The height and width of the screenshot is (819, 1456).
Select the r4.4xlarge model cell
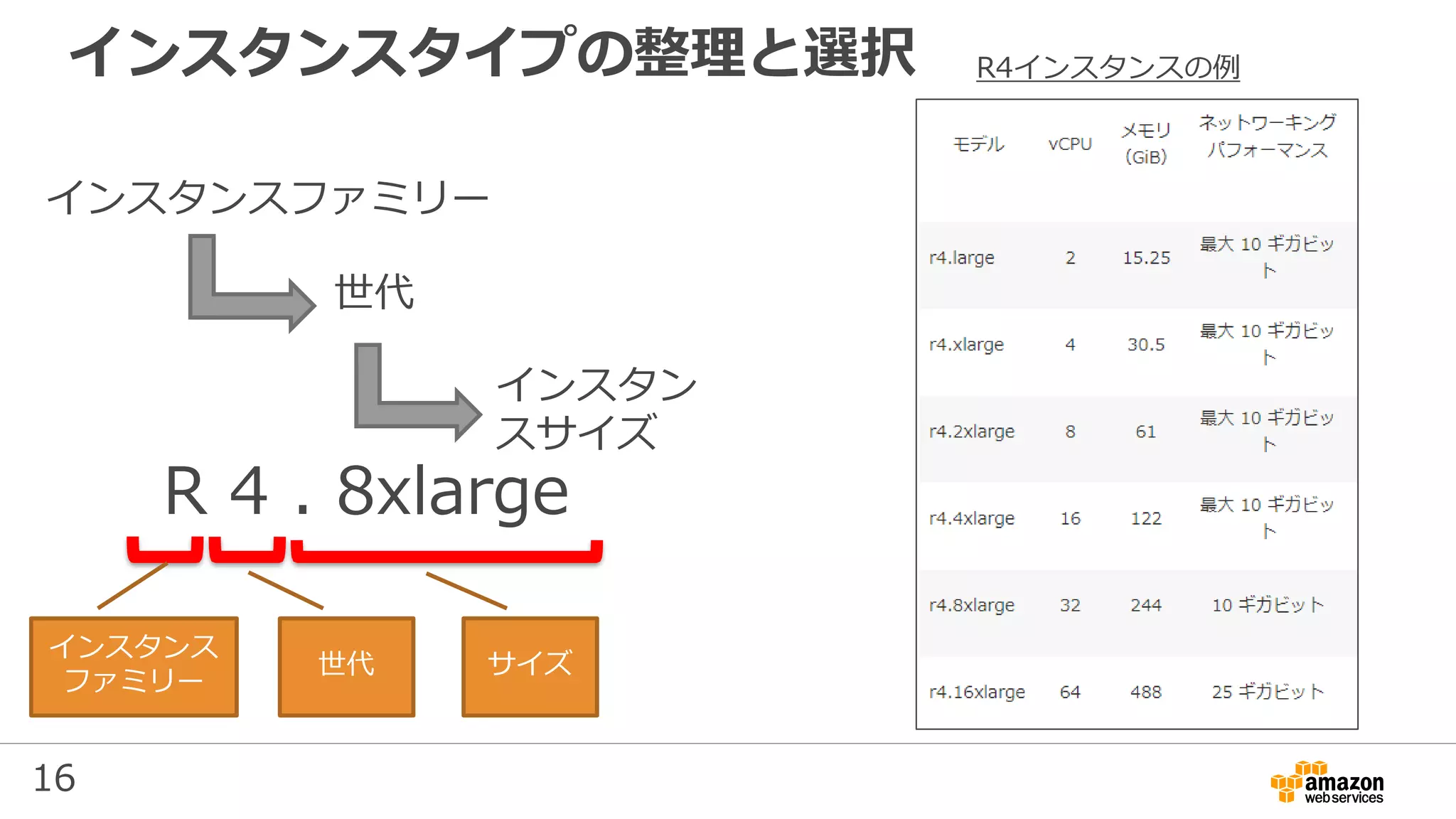tap(971, 518)
